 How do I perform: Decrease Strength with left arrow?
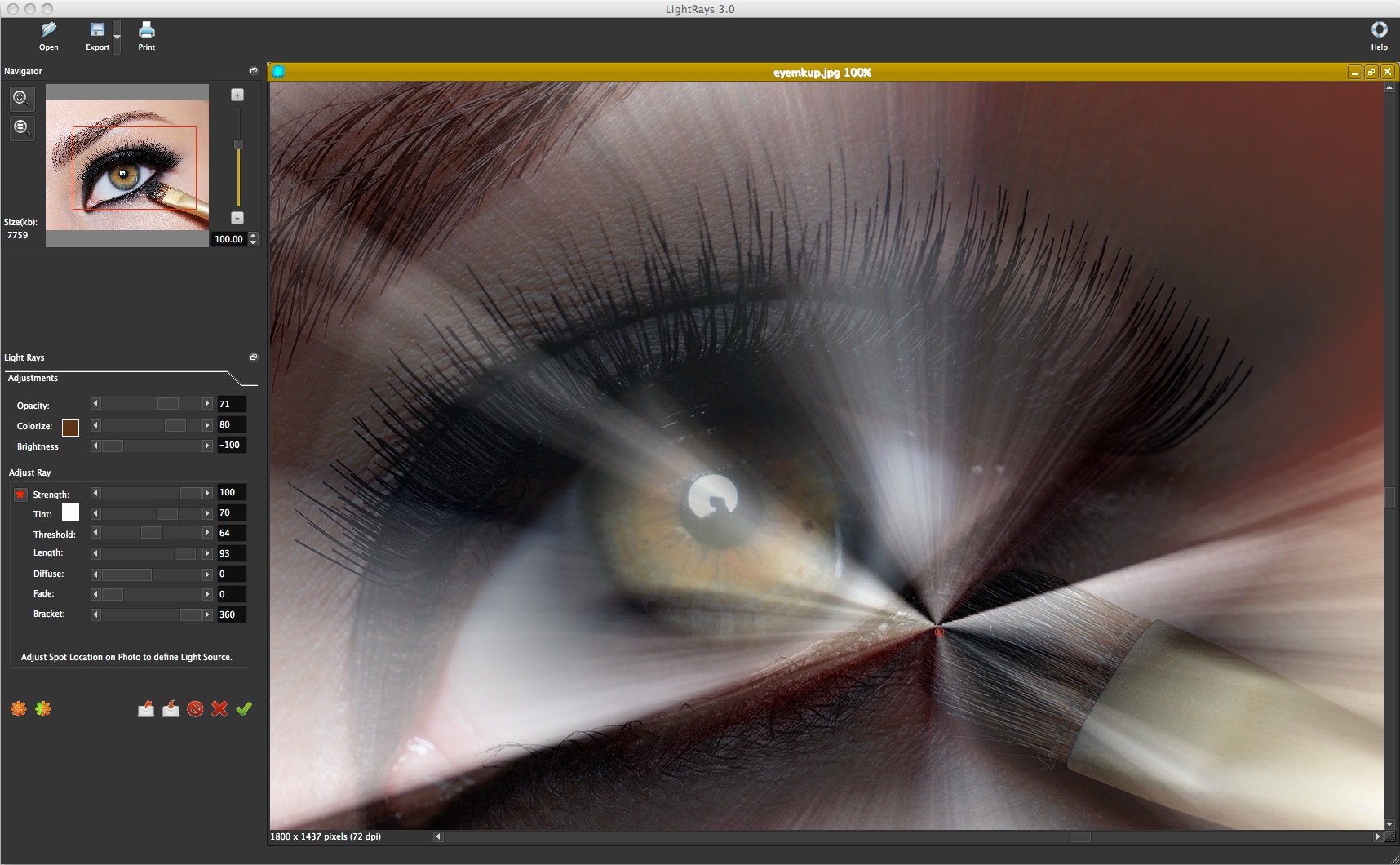(95, 493)
